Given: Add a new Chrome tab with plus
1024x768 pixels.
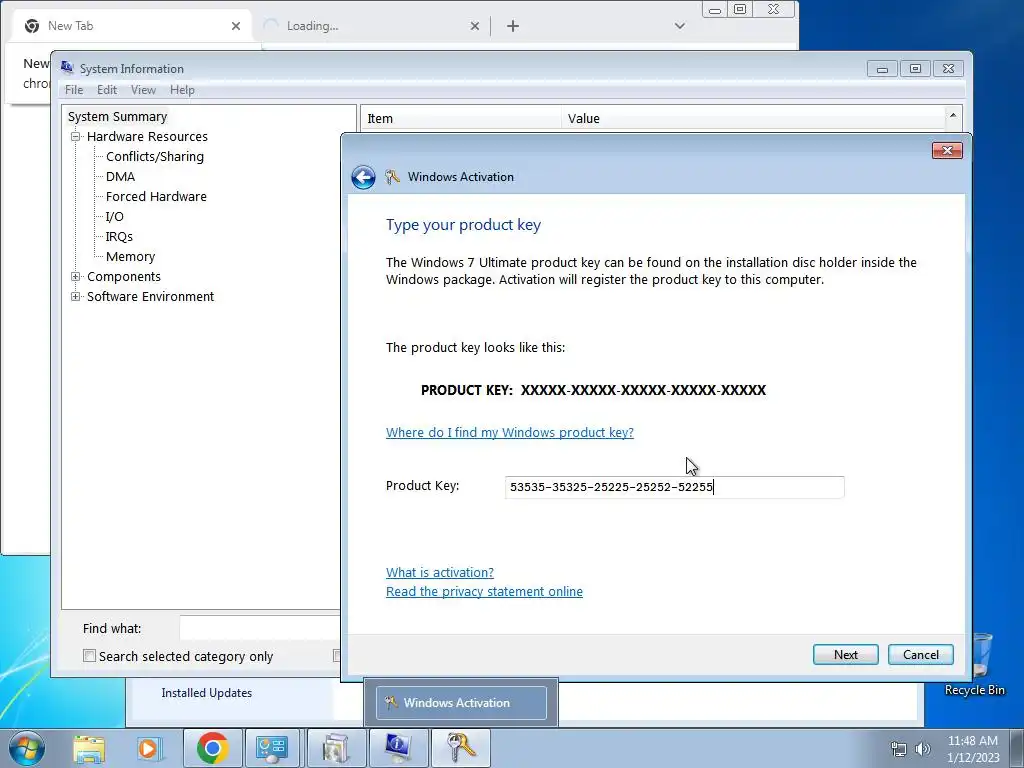Looking at the screenshot, I should point(513,26).
